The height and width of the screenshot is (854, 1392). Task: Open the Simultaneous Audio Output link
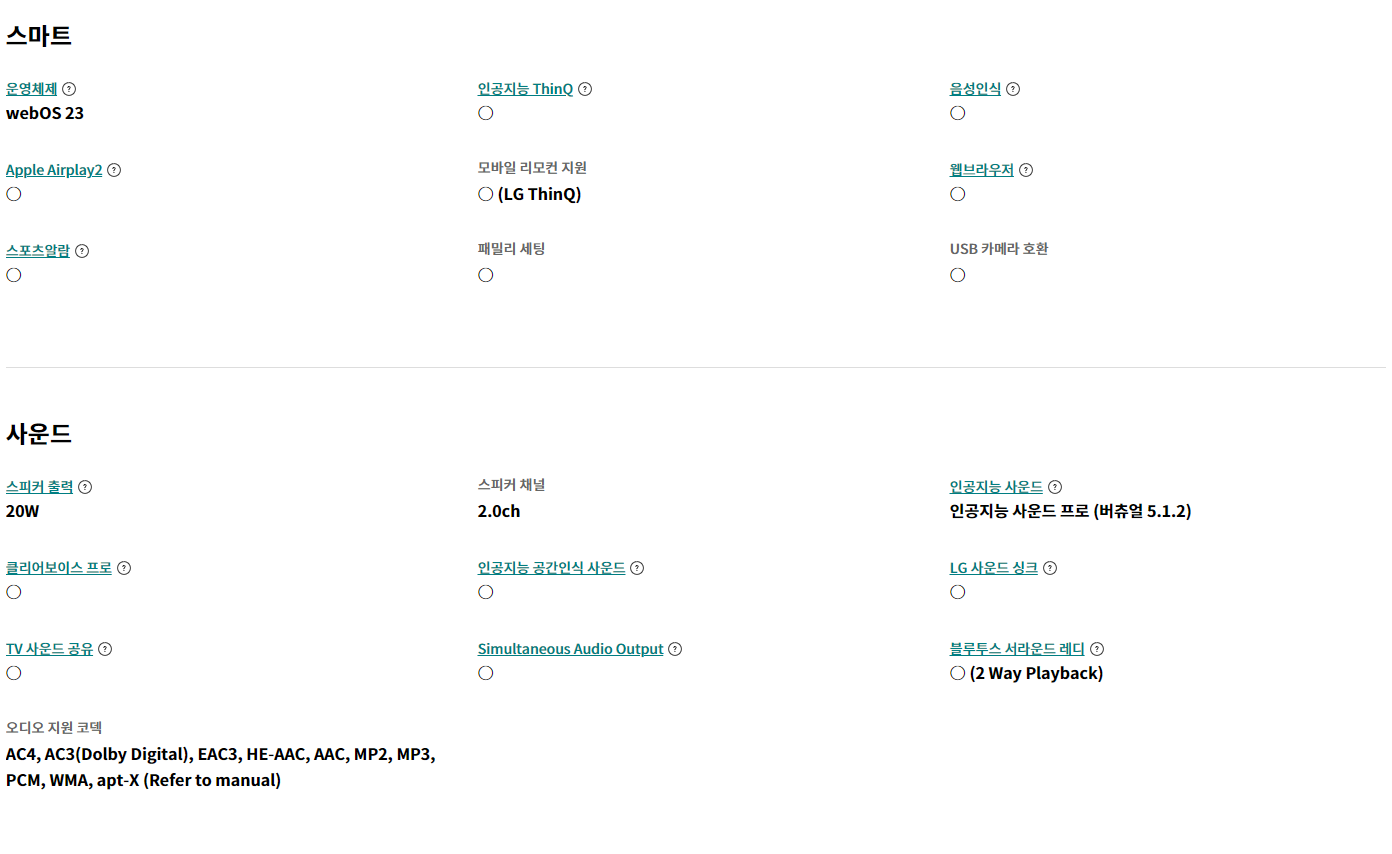pyautogui.click(x=570, y=649)
